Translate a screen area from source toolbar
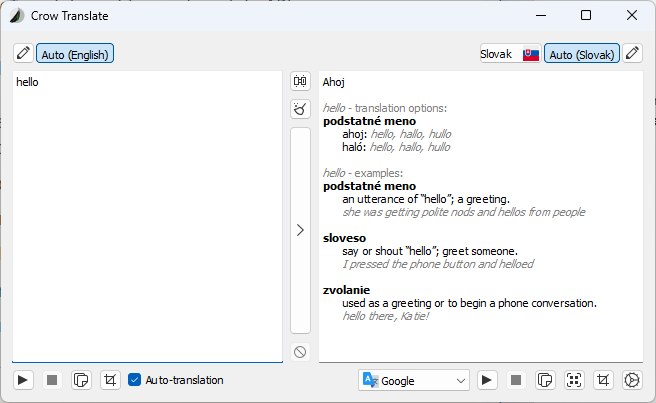The width and height of the screenshot is (656, 403). pos(110,380)
